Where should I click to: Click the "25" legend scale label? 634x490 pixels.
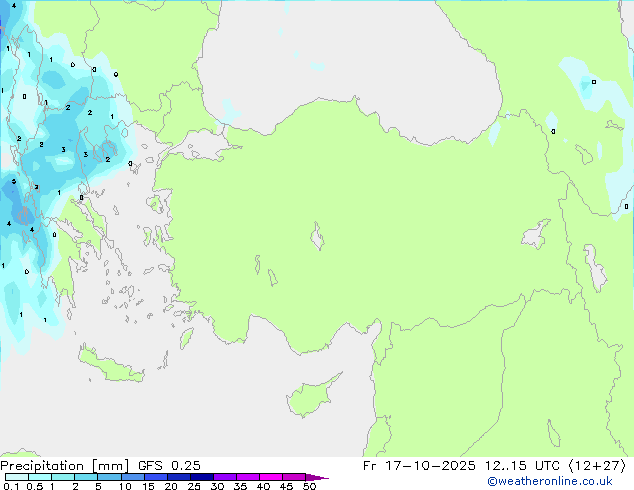click(x=194, y=486)
